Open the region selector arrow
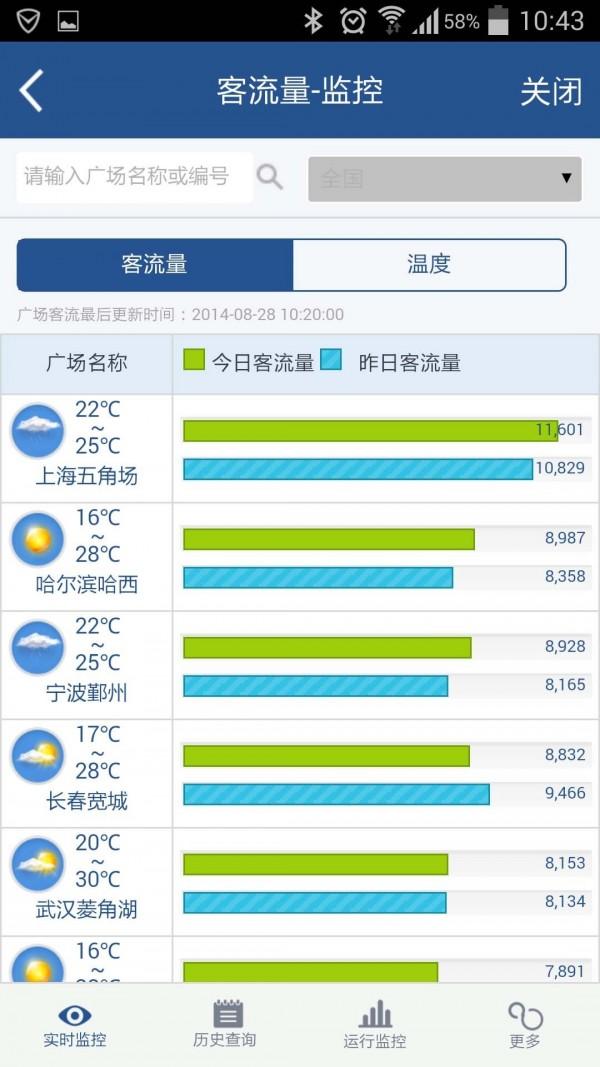This screenshot has height=1067, width=600. (564, 177)
